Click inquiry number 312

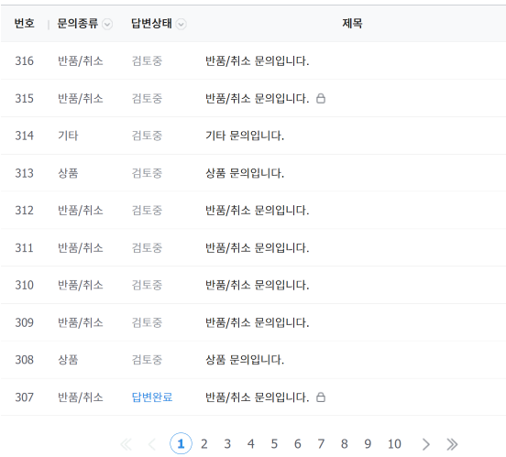[x=24, y=210]
